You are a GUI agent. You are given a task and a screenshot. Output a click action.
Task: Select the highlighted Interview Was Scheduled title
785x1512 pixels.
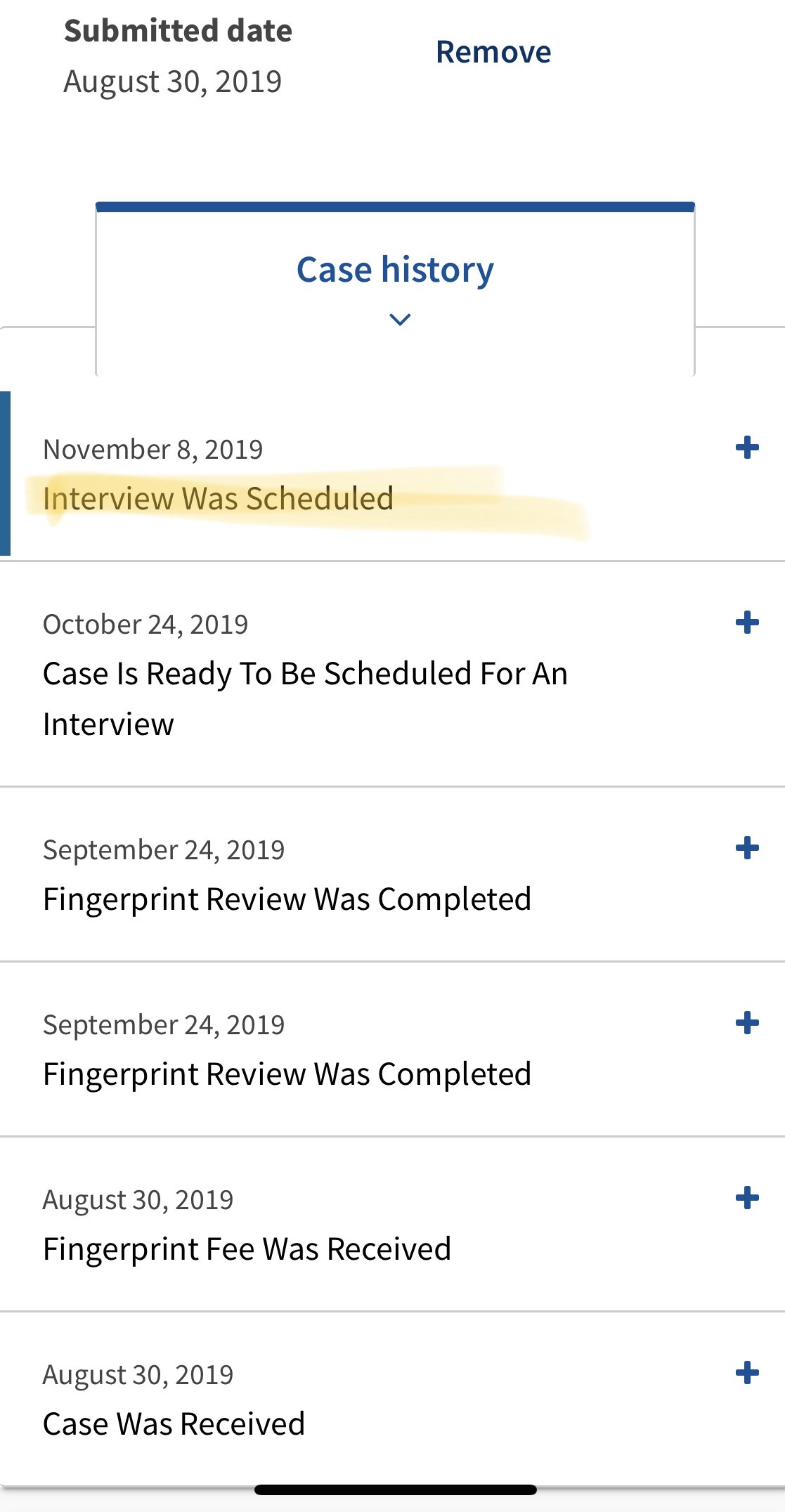coord(218,499)
